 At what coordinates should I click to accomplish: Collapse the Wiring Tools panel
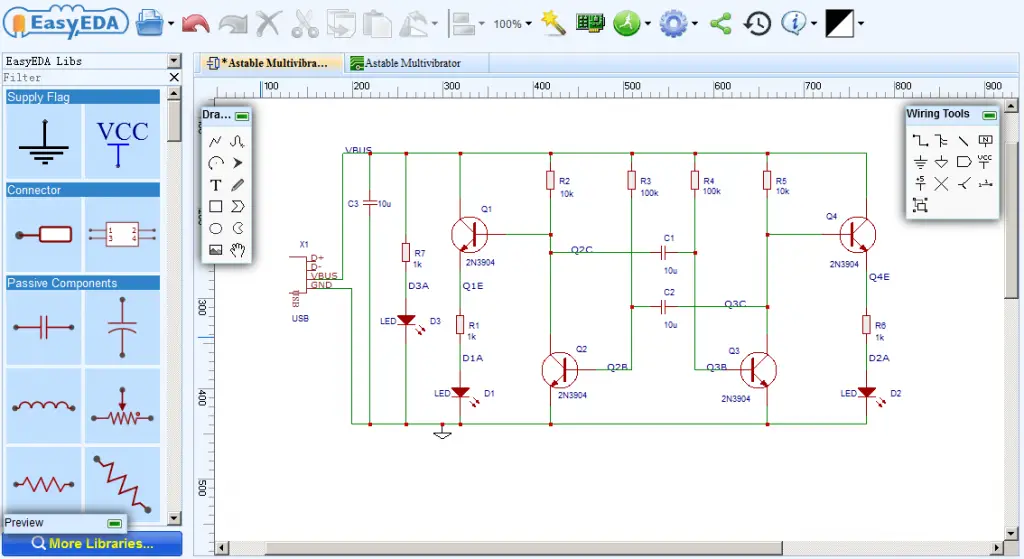click(x=989, y=115)
